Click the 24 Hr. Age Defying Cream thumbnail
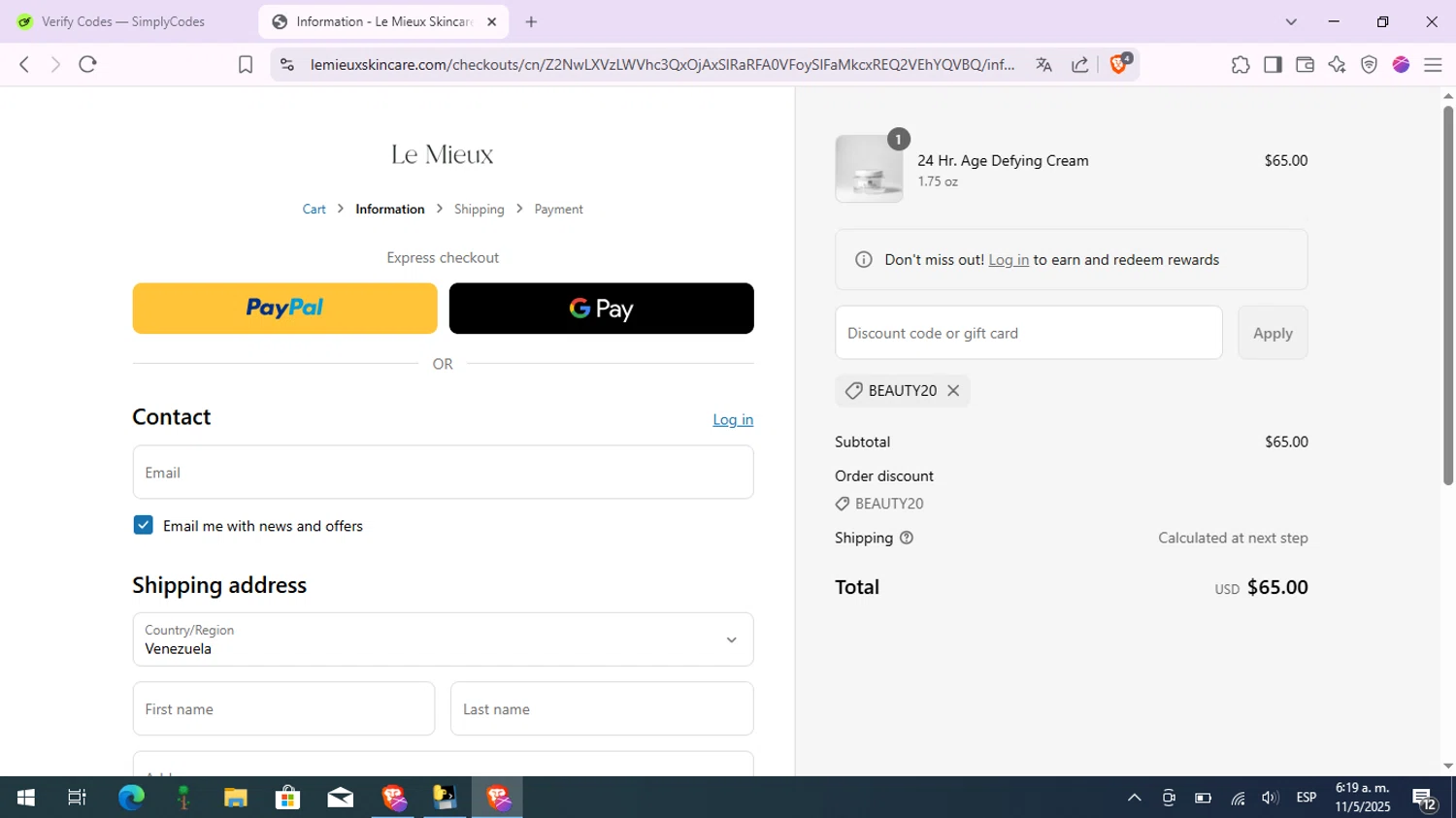Image resolution: width=1456 pixels, height=818 pixels. (869, 169)
